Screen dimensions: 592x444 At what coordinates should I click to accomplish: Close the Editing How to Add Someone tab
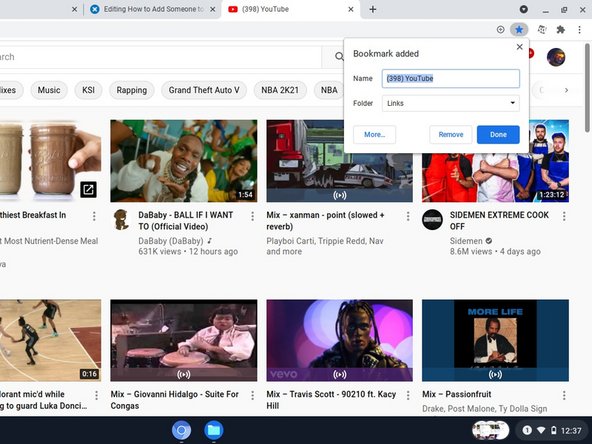tap(213, 9)
